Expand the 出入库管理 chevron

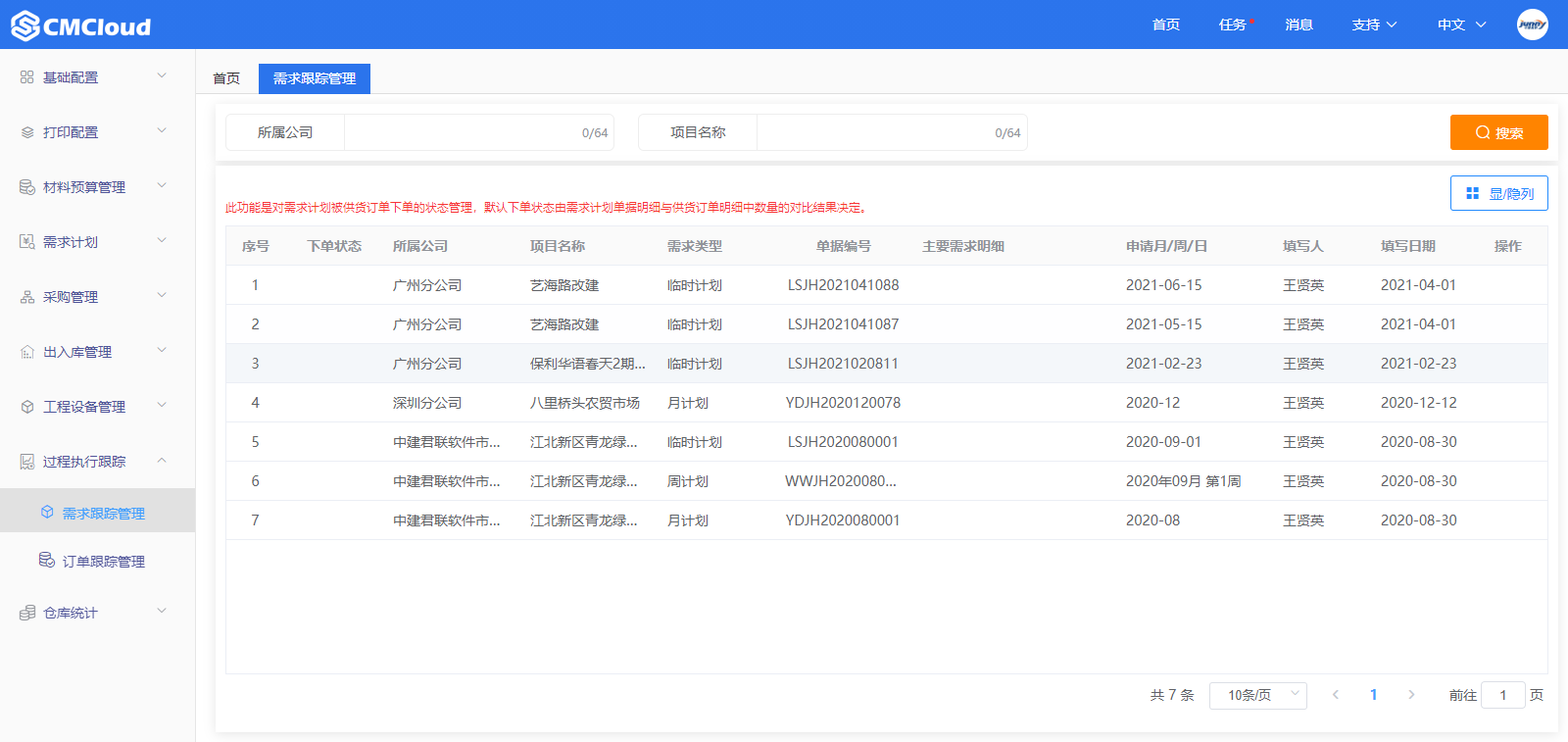[x=162, y=350]
